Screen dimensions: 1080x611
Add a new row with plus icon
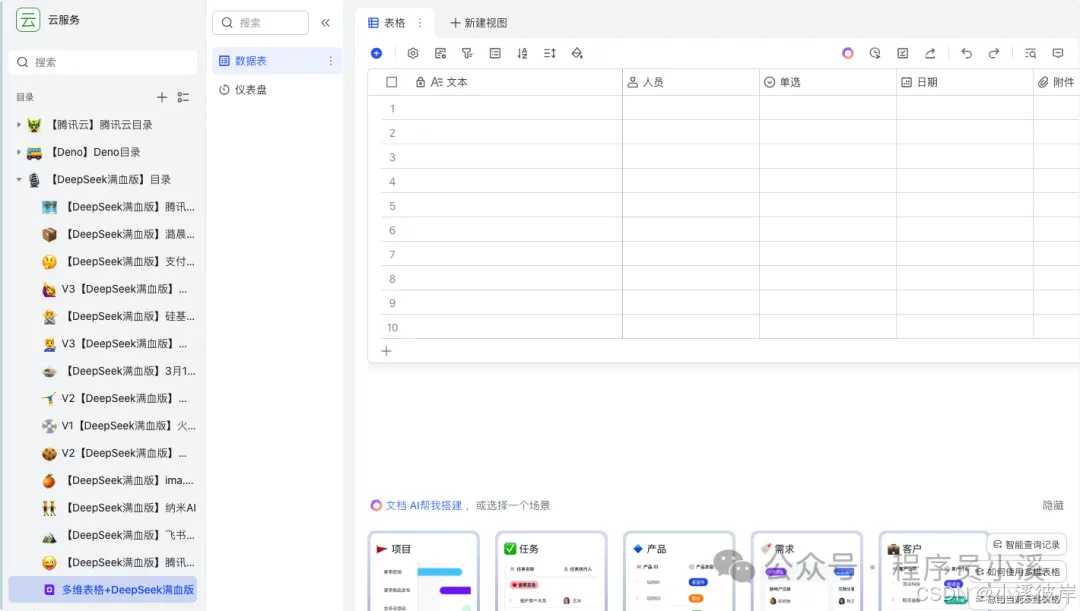(x=386, y=351)
